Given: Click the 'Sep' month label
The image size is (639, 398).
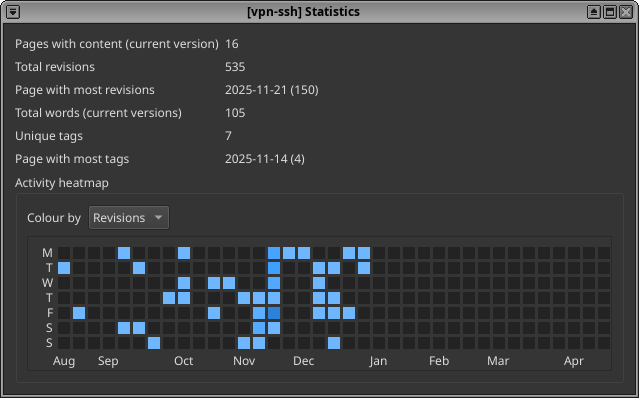Looking at the screenshot, I should (x=108, y=361).
